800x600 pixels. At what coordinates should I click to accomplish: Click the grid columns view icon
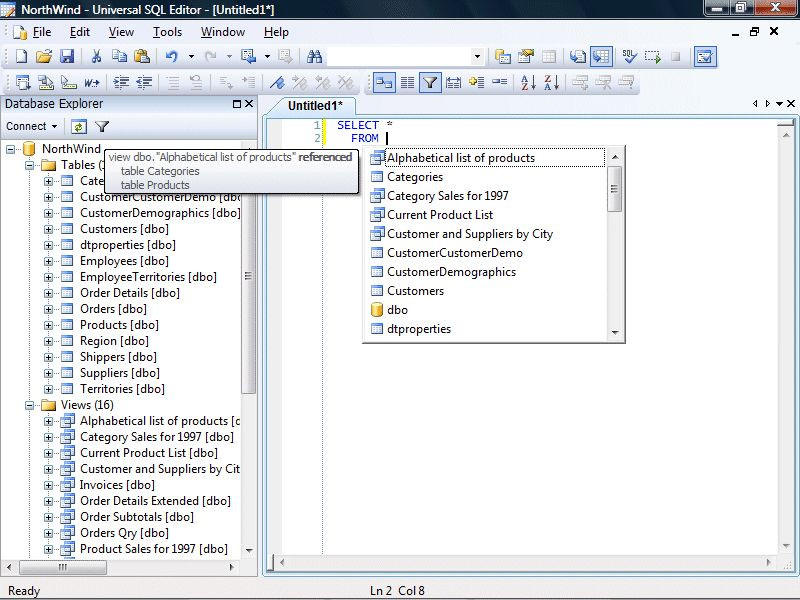coord(407,82)
